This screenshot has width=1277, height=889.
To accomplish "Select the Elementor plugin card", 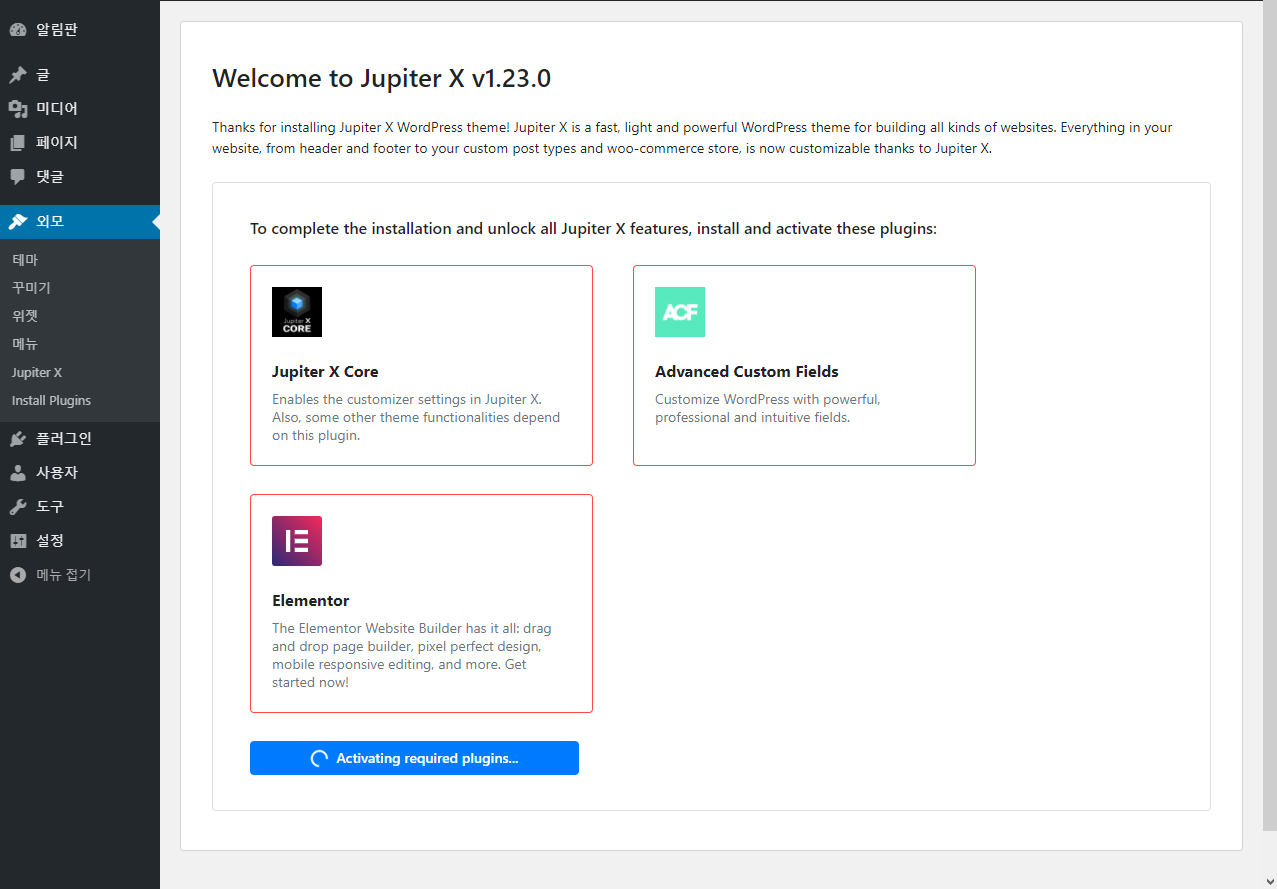I will [x=421, y=603].
